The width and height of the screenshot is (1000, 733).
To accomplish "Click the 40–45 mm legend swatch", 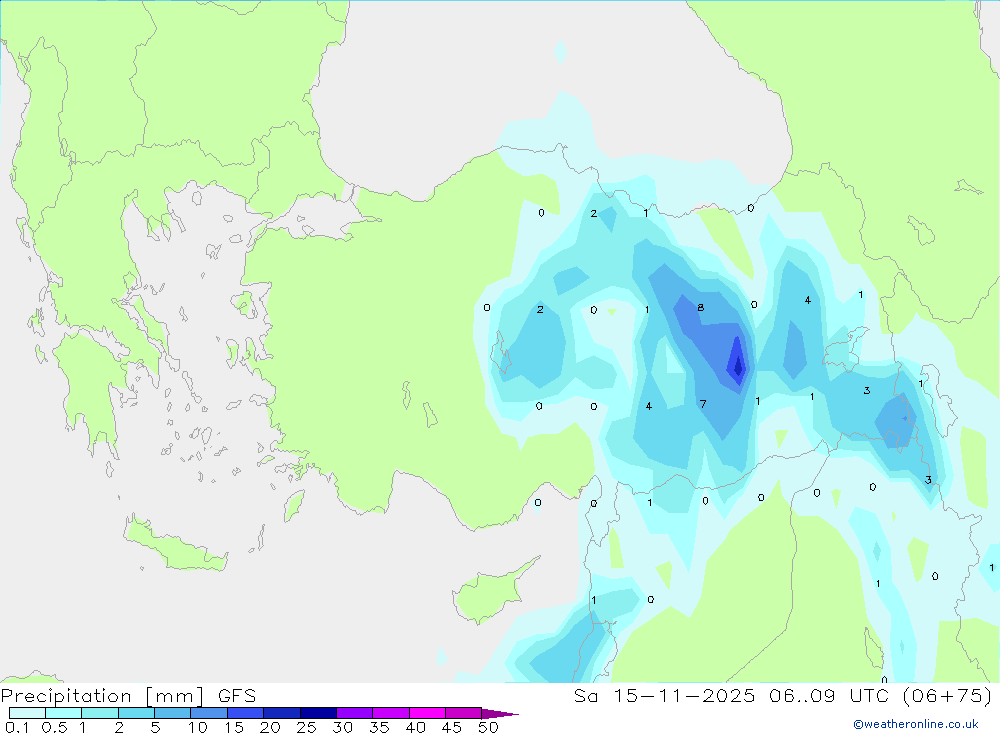I will point(427,713).
